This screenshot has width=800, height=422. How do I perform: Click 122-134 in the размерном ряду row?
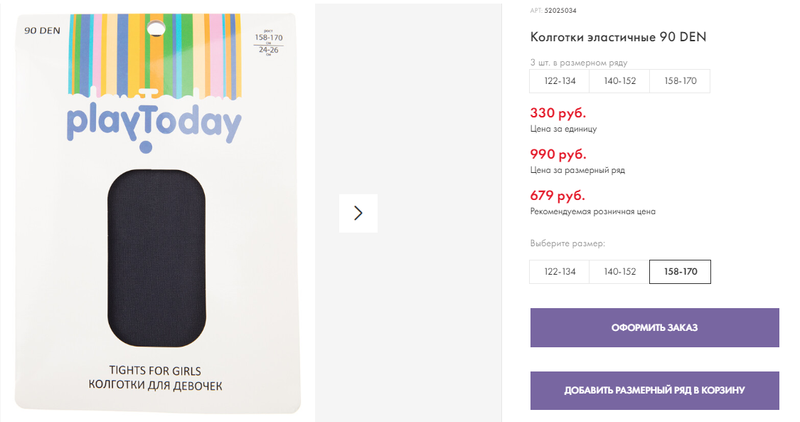tap(559, 81)
